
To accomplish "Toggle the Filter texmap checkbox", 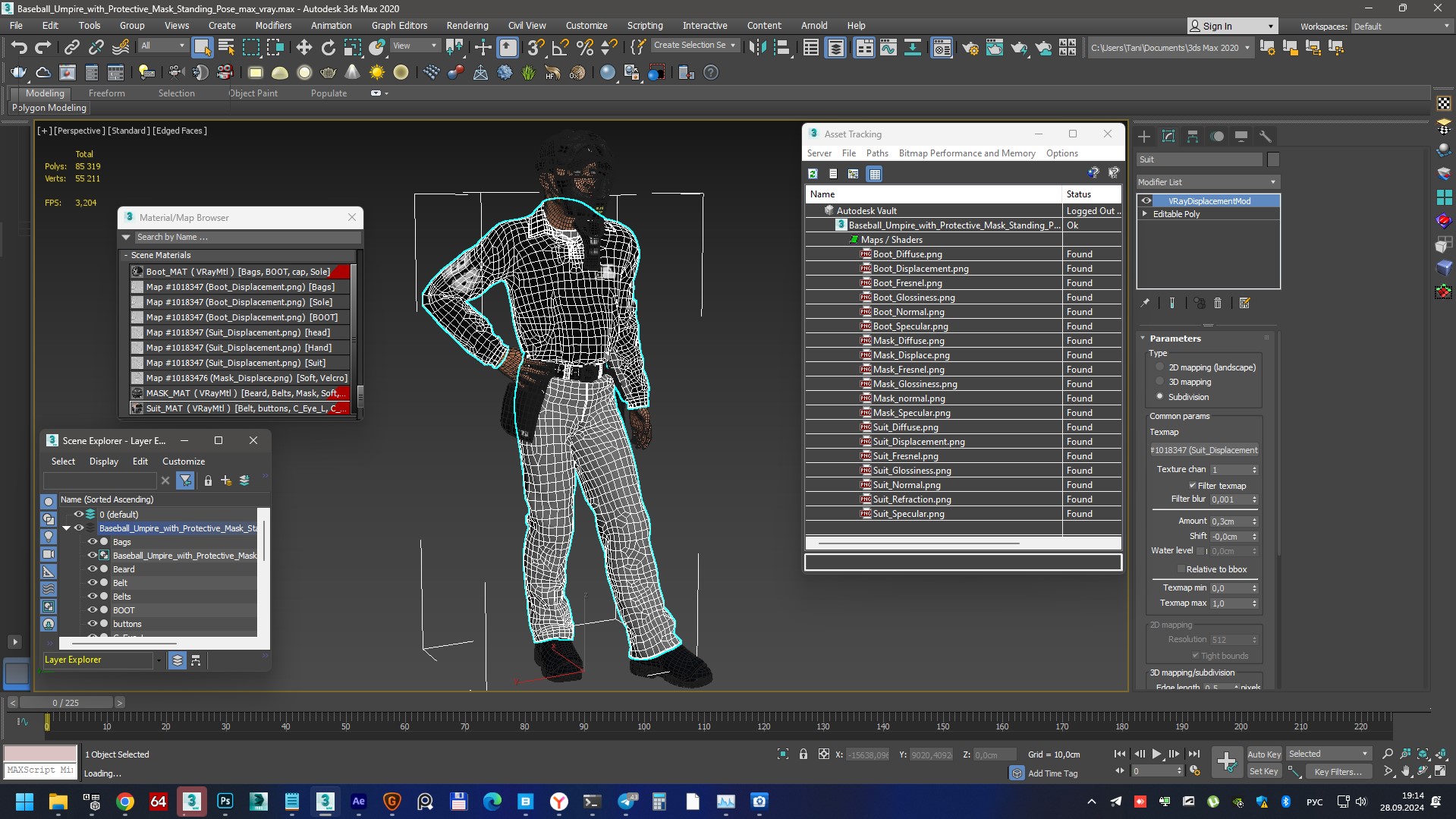I will click(1192, 486).
